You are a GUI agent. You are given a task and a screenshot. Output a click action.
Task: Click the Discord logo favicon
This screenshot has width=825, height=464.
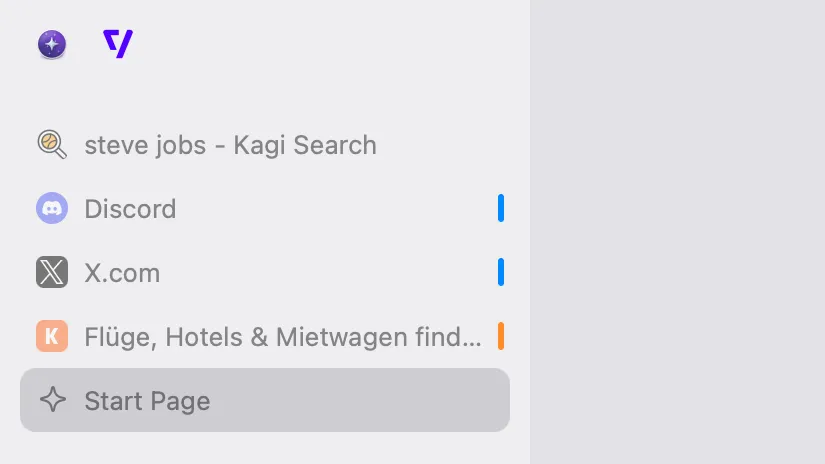tap(52, 208)
